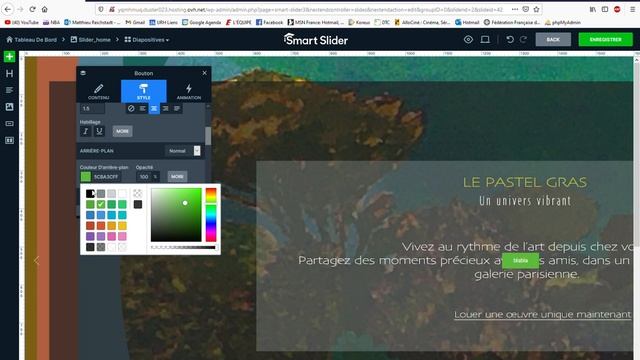This screenshot has height=360, width=640.
Task: Open the Arrière-plan Normal state dropdown
Action: 183,151
